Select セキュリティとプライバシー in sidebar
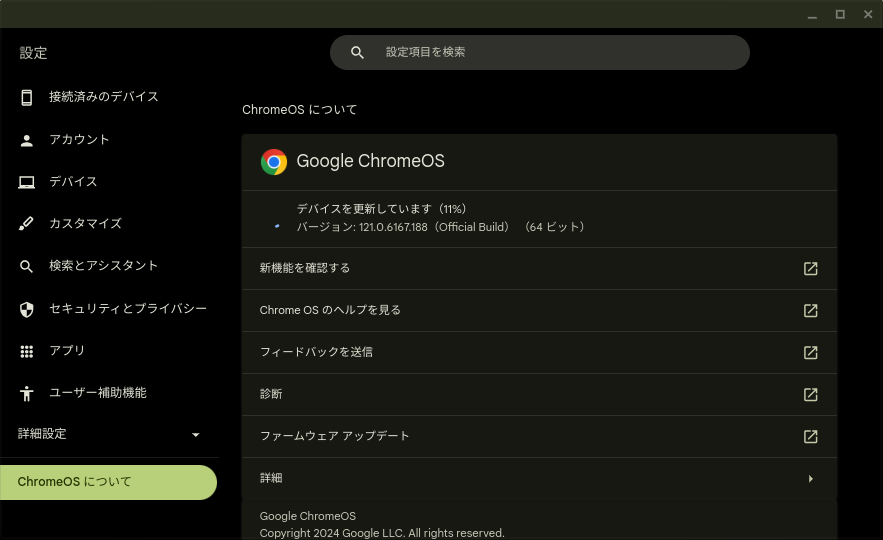 [109, 309]
